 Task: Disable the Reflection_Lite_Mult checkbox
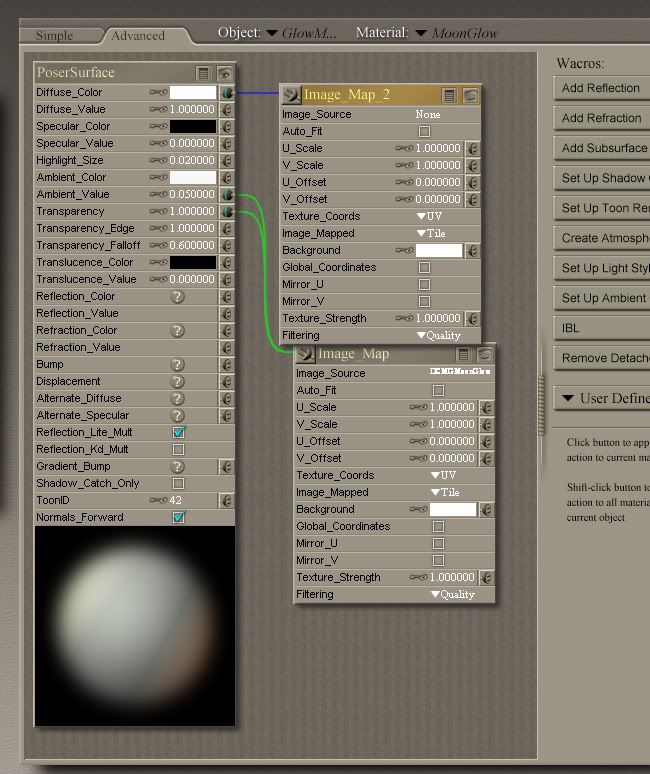[x=178, y=433]
